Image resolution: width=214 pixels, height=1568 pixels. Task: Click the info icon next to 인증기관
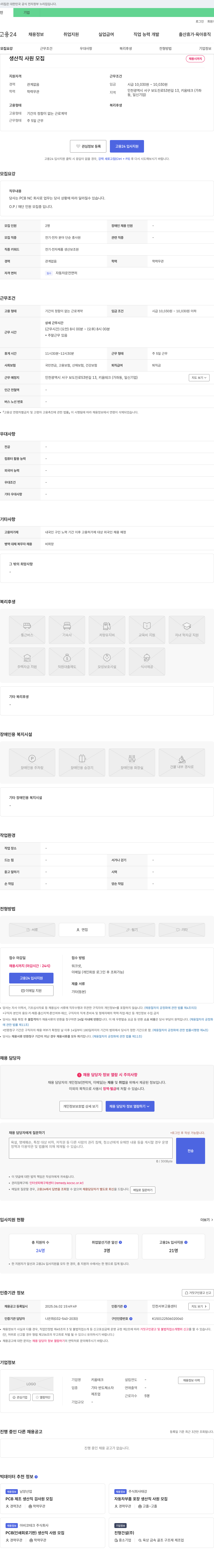125,1306
